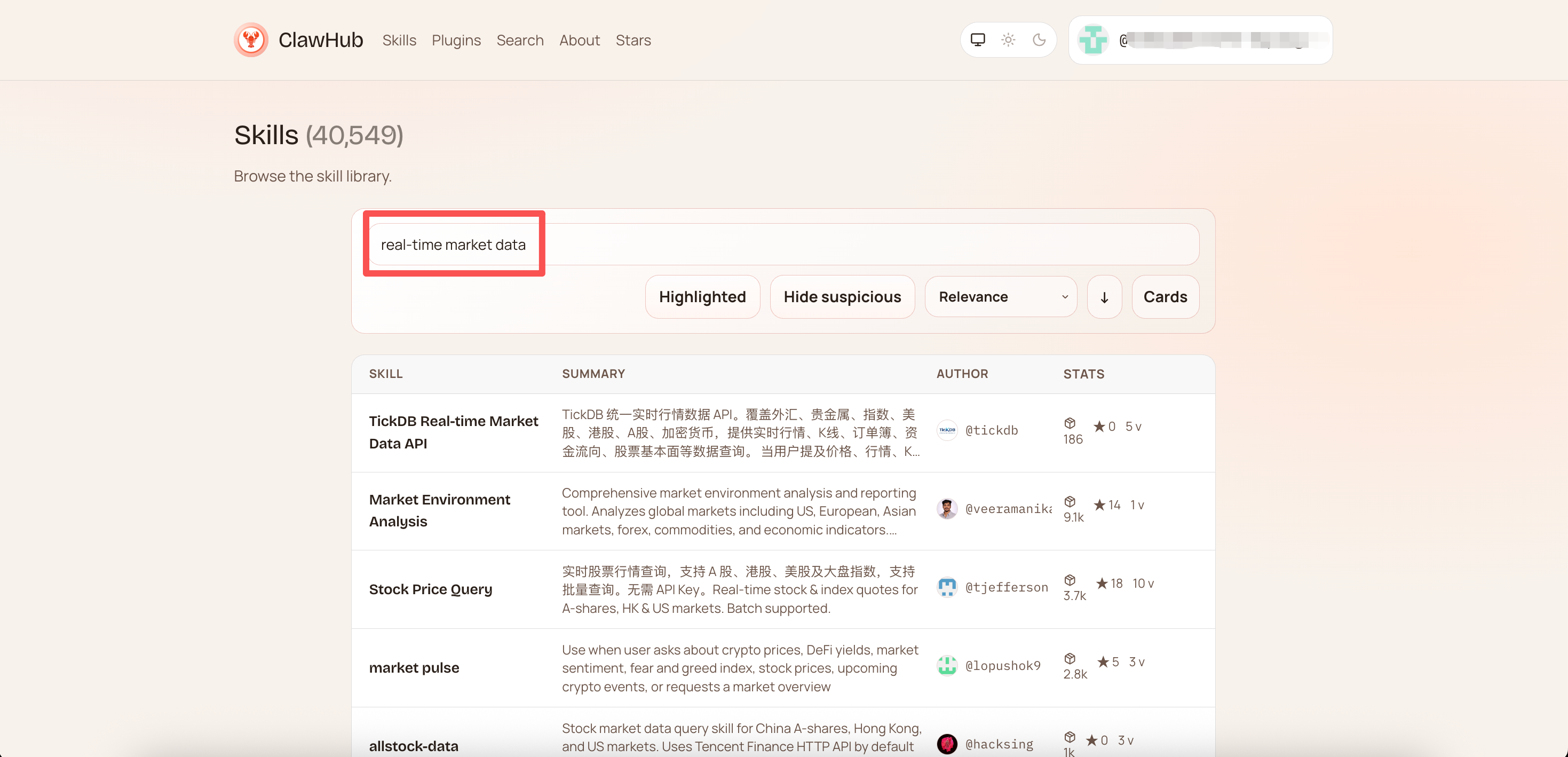Select the system theme monitor icon
This screenshot has width=1568, height=757.
click(x=977, y=40)
